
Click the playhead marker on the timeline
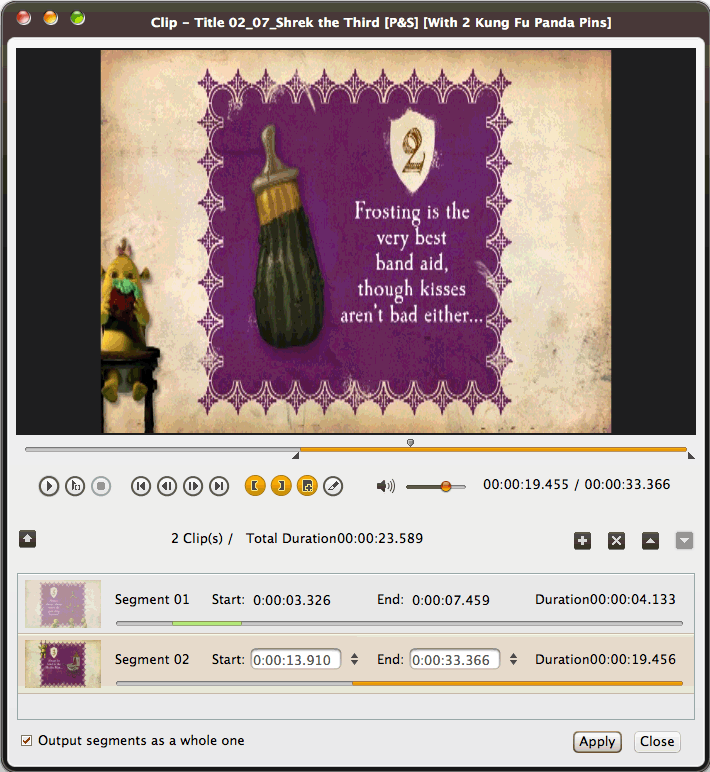410,443
